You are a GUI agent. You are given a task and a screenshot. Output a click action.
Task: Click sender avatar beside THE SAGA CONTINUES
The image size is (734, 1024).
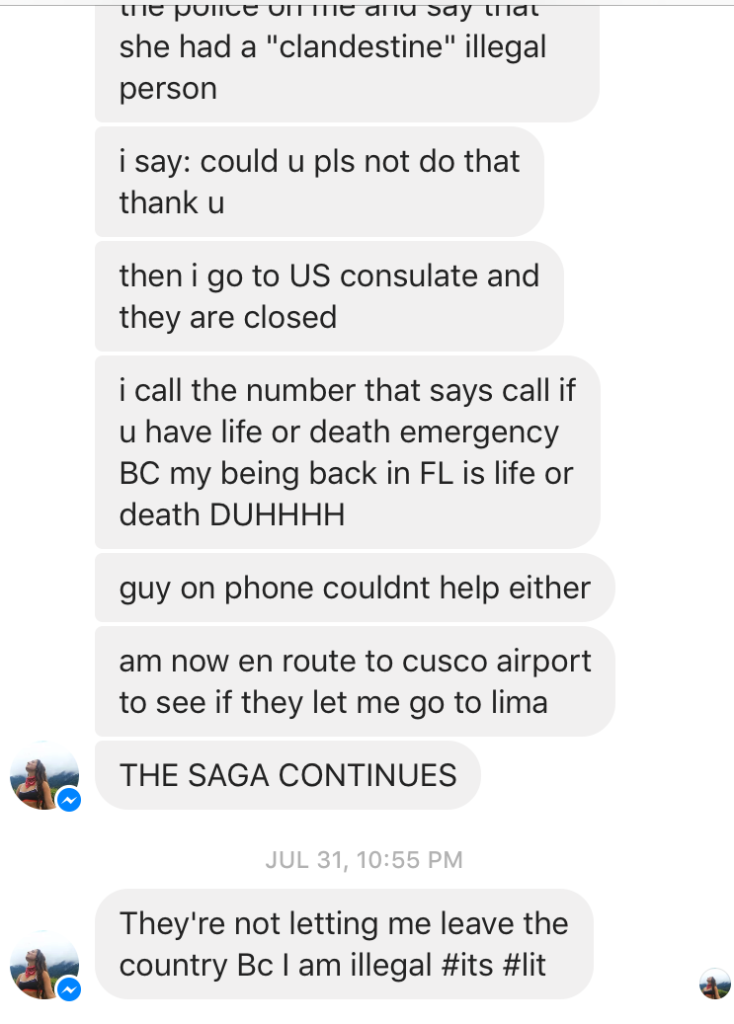coord(44,775)
